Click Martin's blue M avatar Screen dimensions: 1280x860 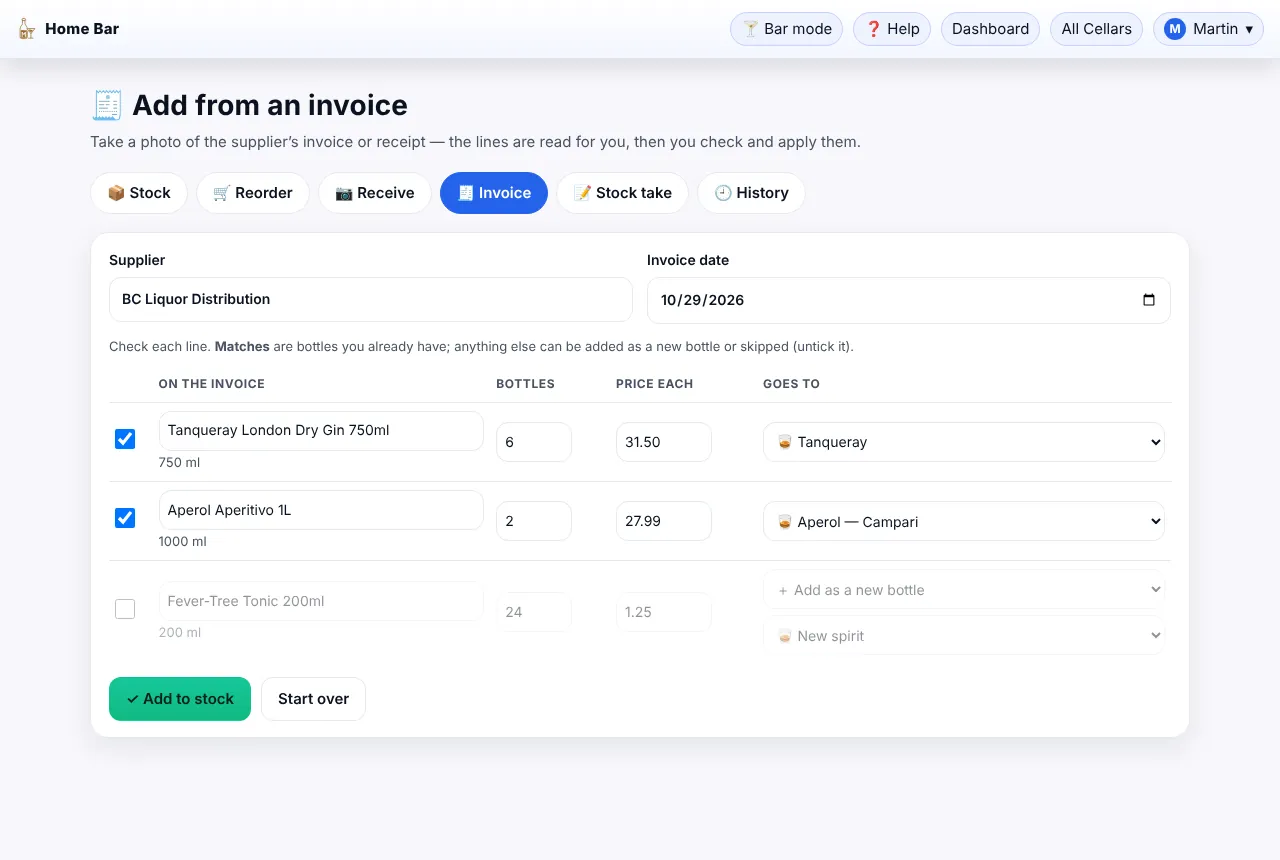(1175, 29)
